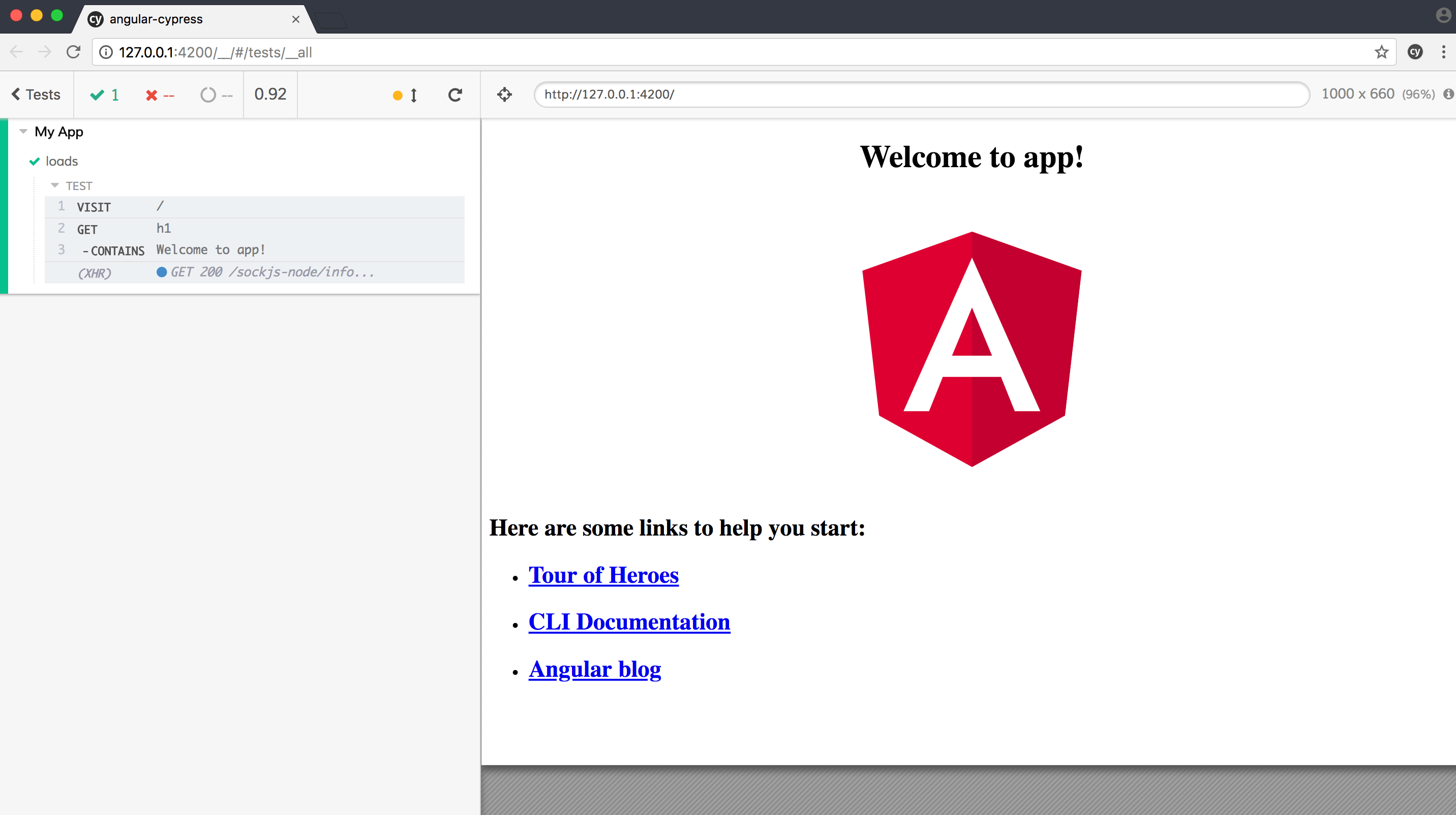Collapse the TEST command log section
1456x815 pixels.
[55, 185]
